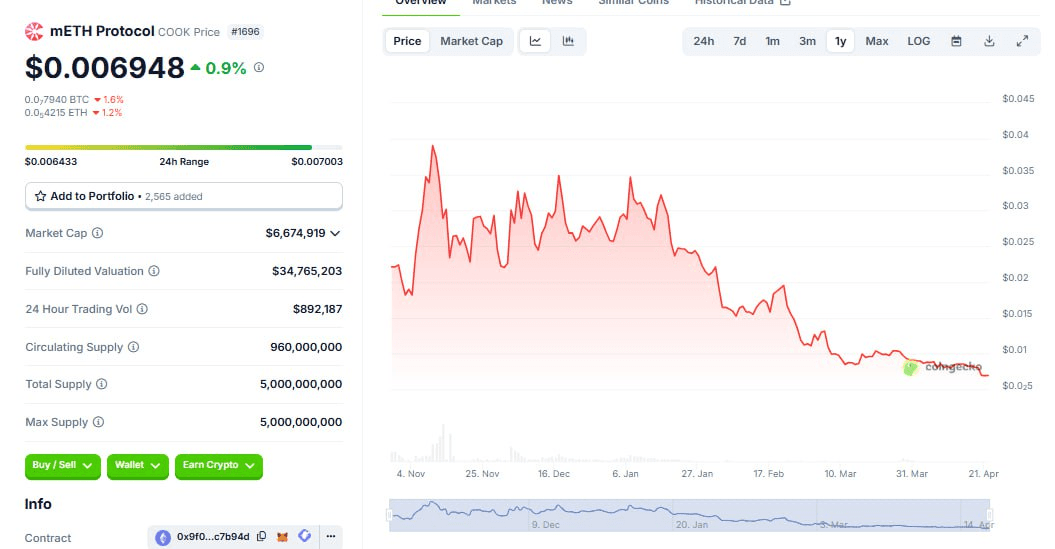
Task: Open more contract options (three dots)
Action: point(331,537)
